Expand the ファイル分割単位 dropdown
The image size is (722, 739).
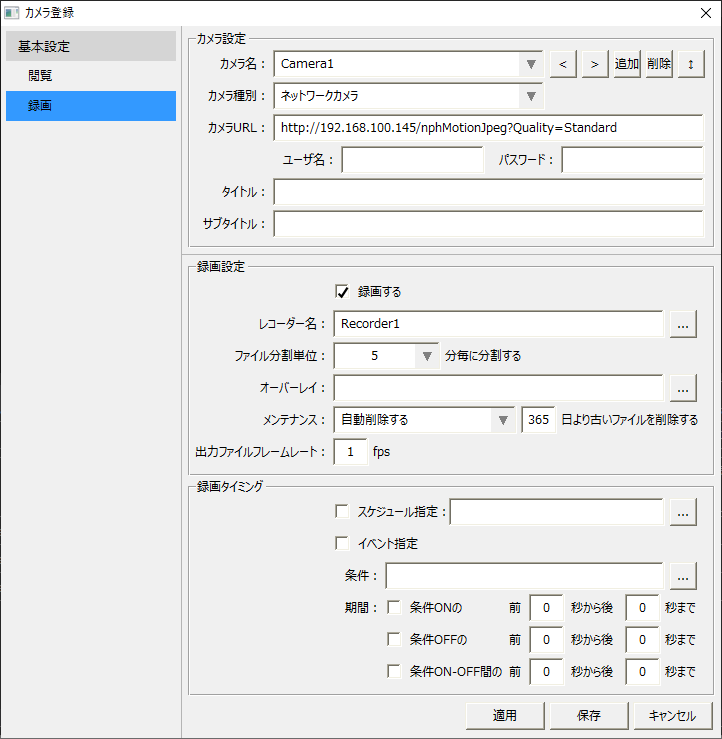(427, 356)
